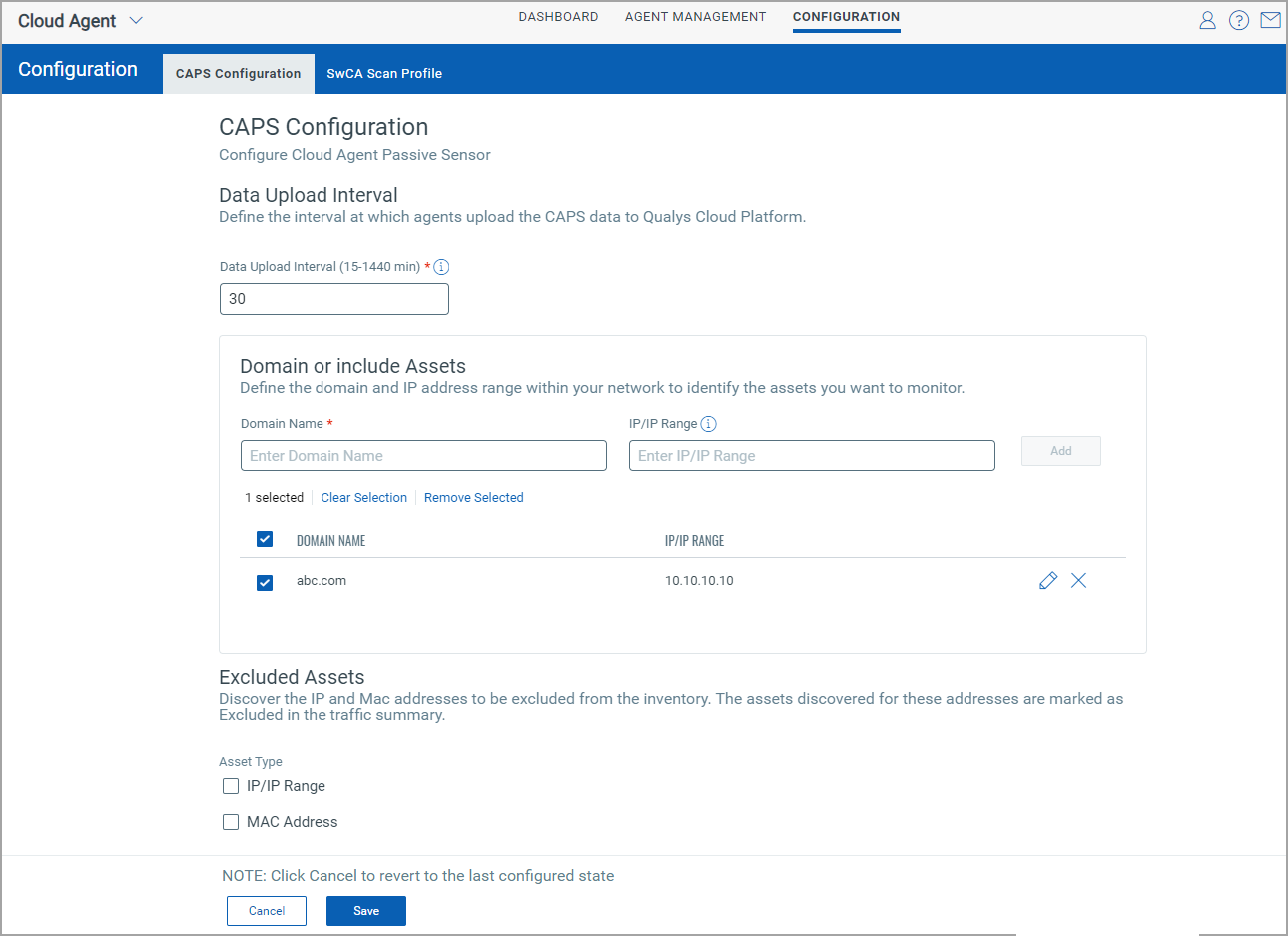Screen dimensions: 1288x936
Task: Enable the IP/IP Range asset type checkbox
Action: [231, 786]
